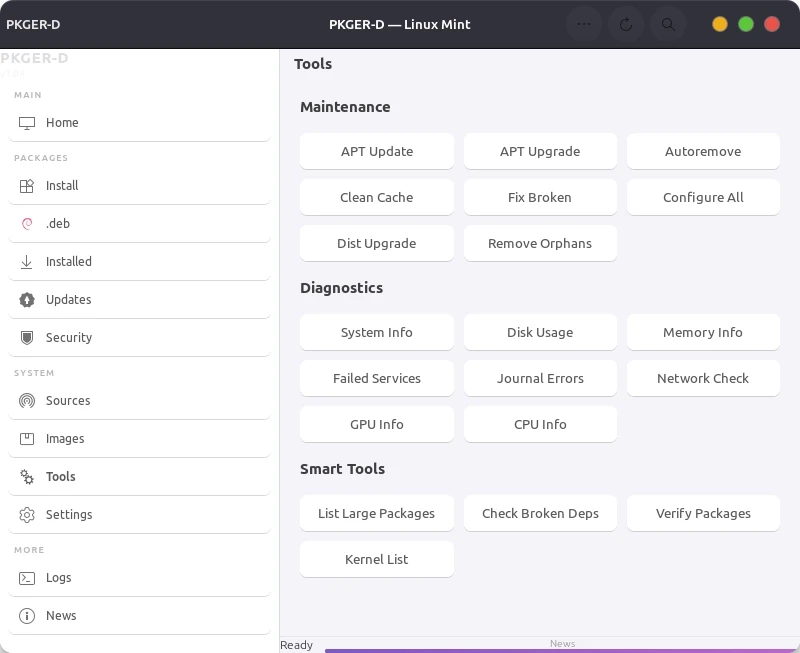Click Remove Orphans button
The width and height of the screenshot is (800, 653).
click(540, 243)
